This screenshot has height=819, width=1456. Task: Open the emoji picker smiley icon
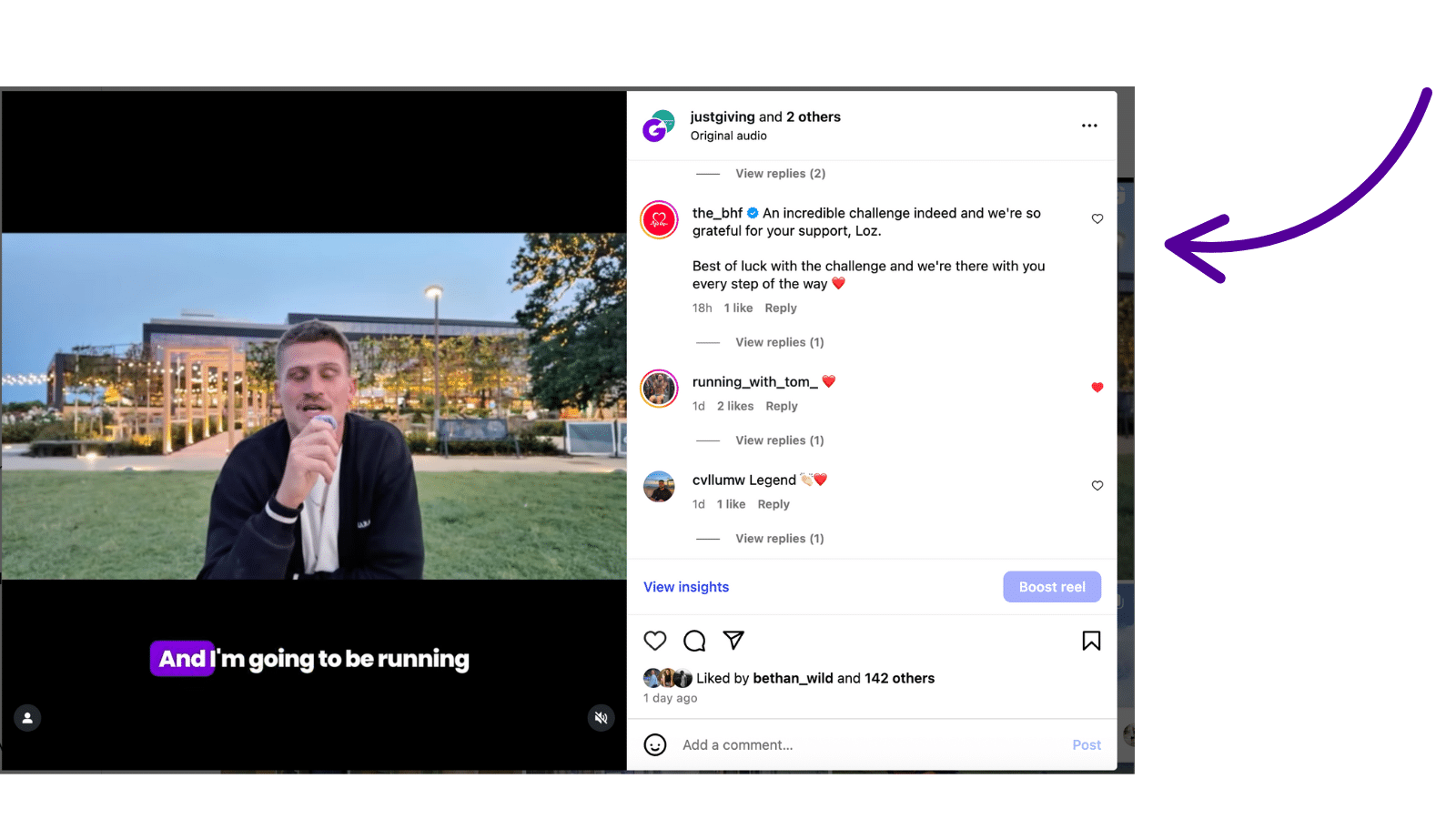pos(655,744)
